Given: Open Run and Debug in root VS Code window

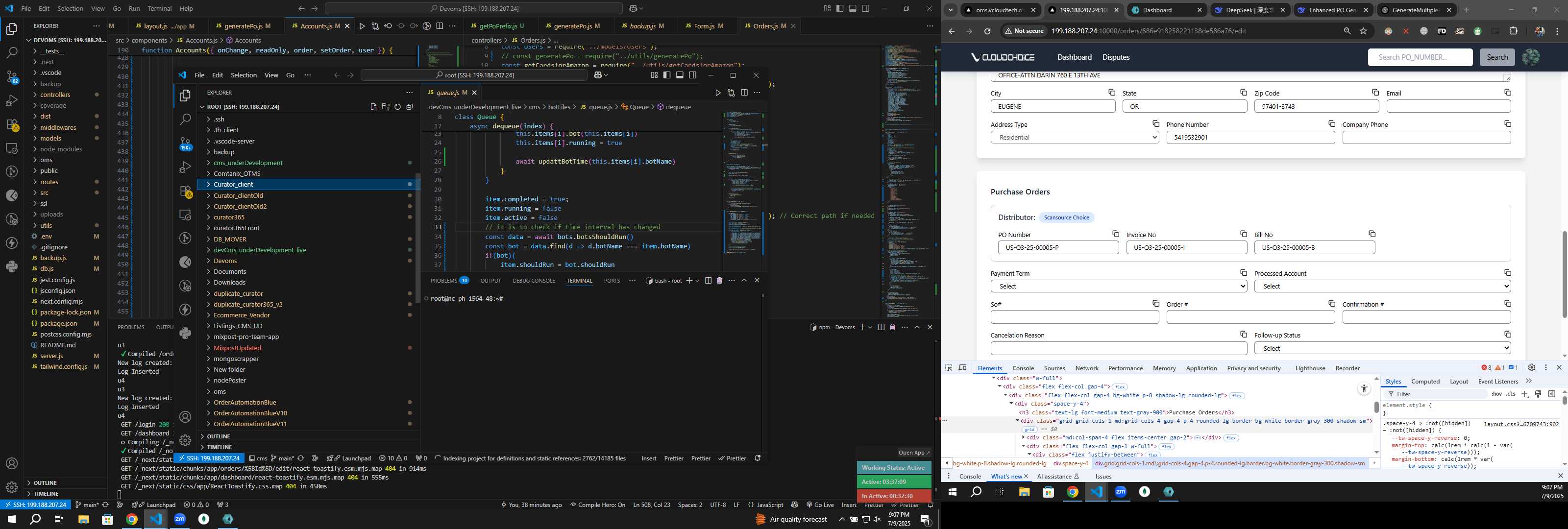Looking at the screenshot, I should point(186,167).
